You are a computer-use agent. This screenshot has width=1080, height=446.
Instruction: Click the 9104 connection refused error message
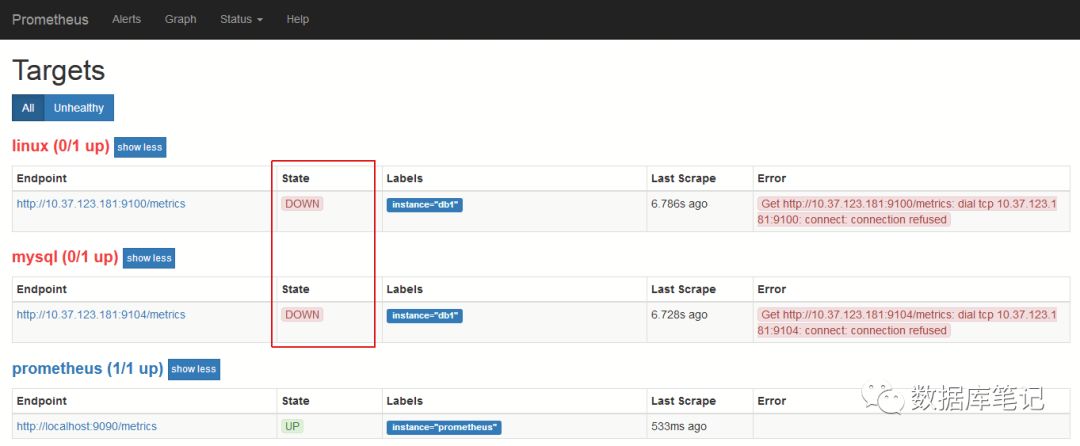[907, 322]
